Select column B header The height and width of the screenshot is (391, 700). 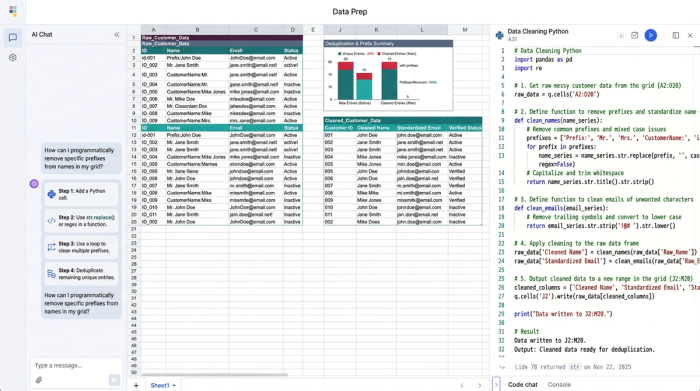pyautogui.click(x=197, y=30)
